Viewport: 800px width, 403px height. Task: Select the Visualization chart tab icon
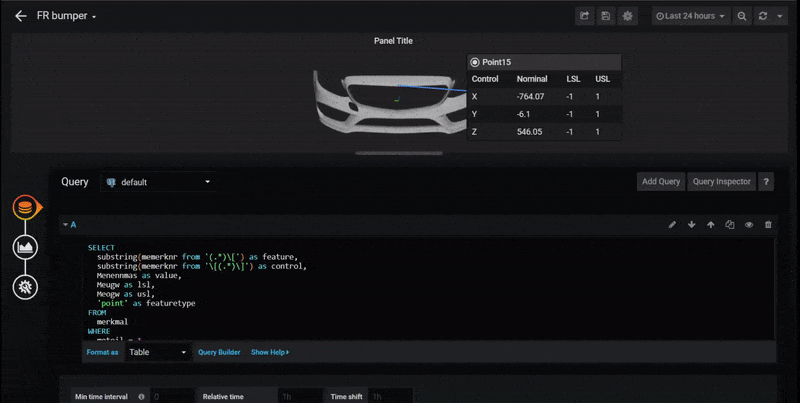click(x=26, y=247)
